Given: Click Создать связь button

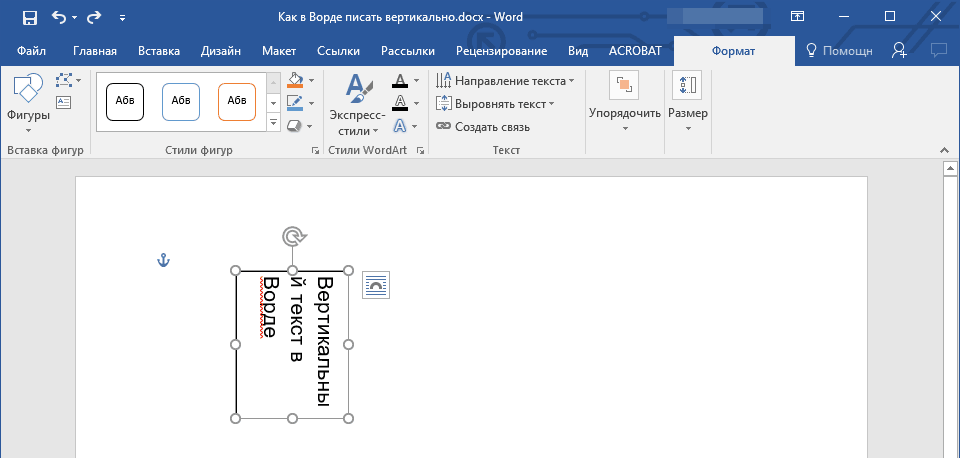Looking at the screenshot, I should pos(482,127).
